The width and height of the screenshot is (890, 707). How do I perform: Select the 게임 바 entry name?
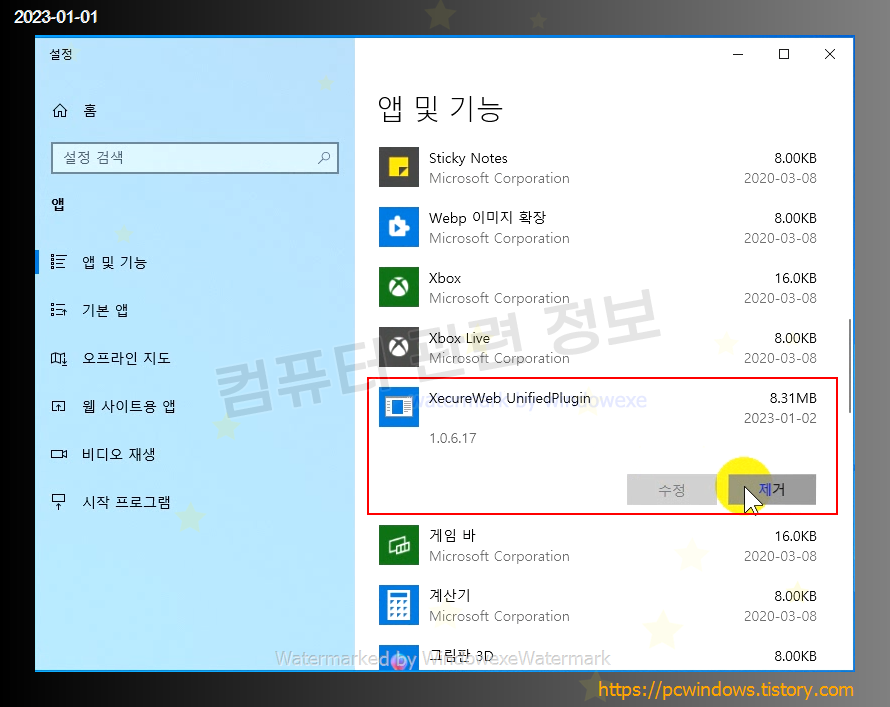pyautogui.click(x=452, y=536)
